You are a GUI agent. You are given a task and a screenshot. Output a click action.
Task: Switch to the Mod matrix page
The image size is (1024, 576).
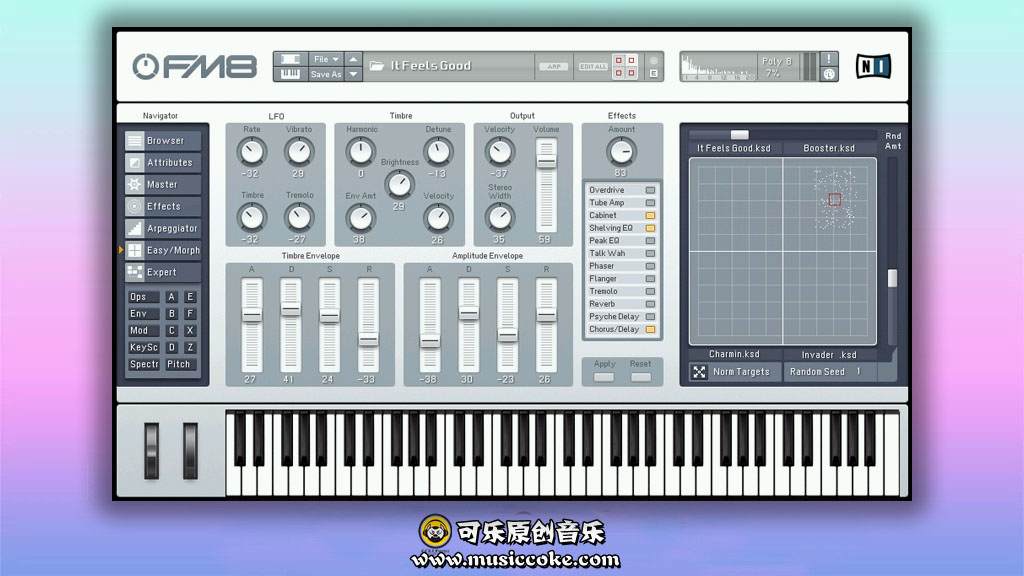coord(143,330)
